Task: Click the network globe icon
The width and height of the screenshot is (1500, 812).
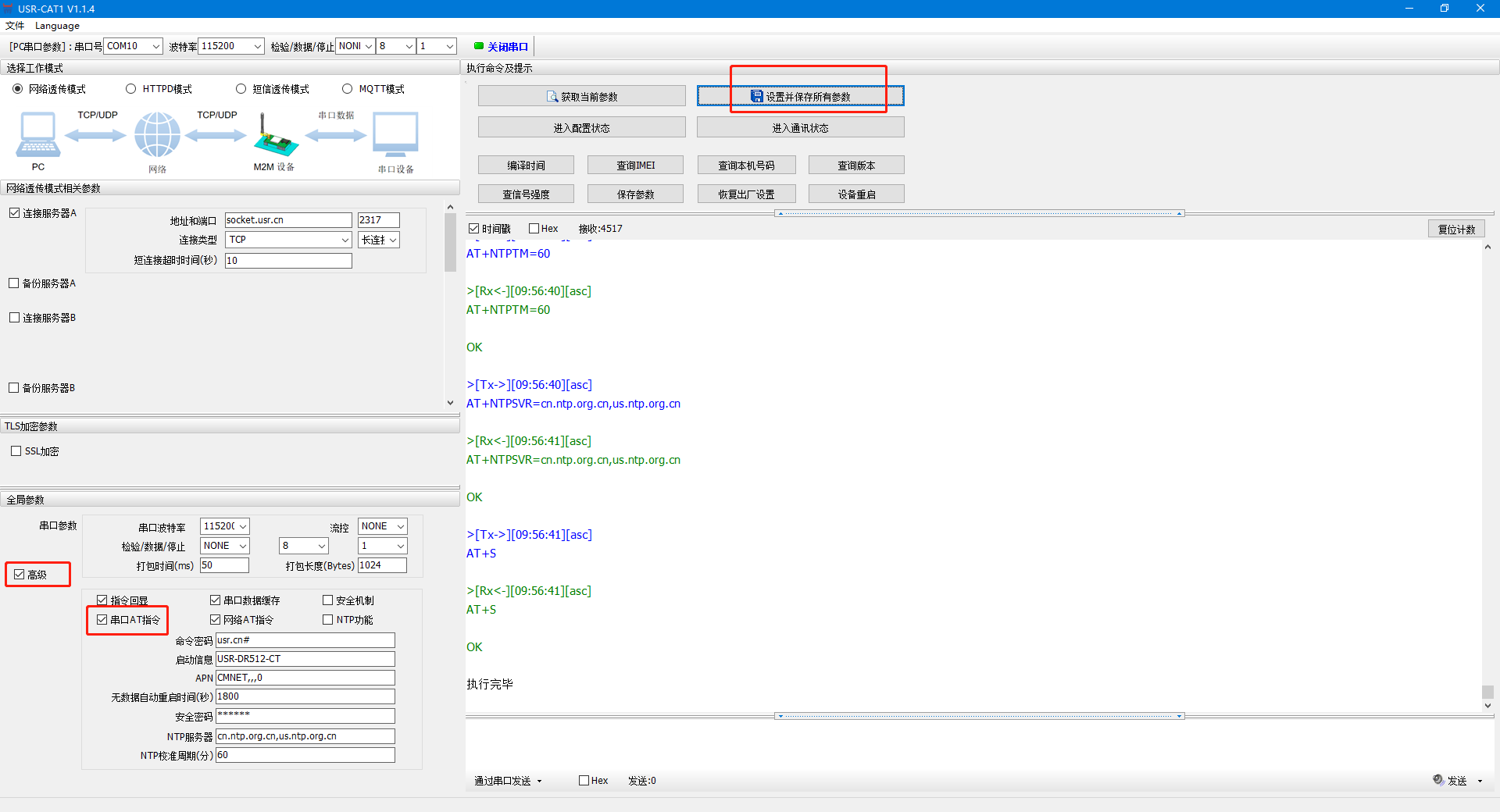Action: coord(157,134)
